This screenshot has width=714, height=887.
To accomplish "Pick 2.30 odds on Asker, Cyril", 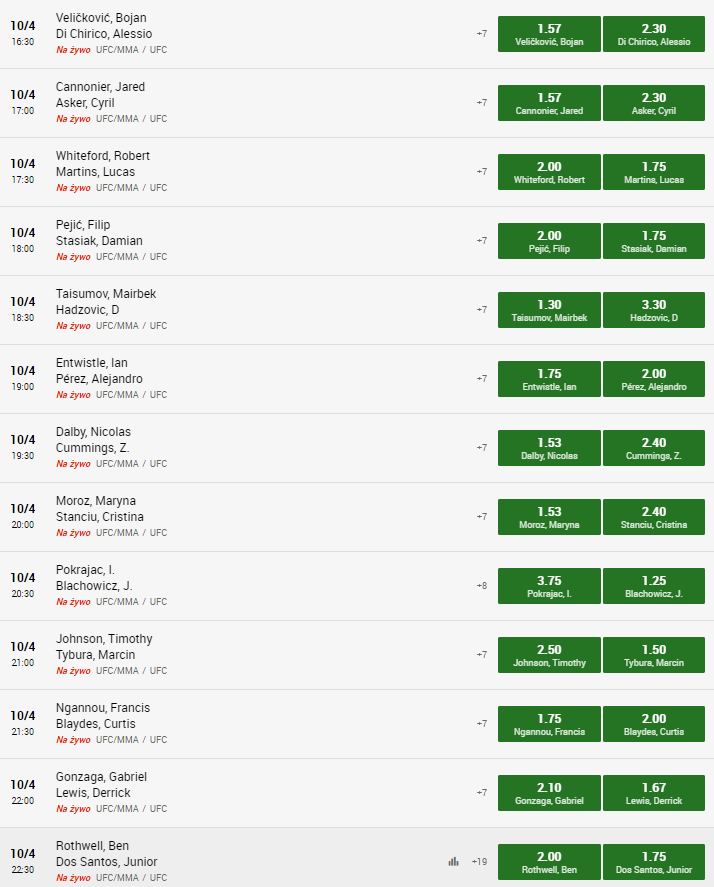I will click(x=653, y=103).
